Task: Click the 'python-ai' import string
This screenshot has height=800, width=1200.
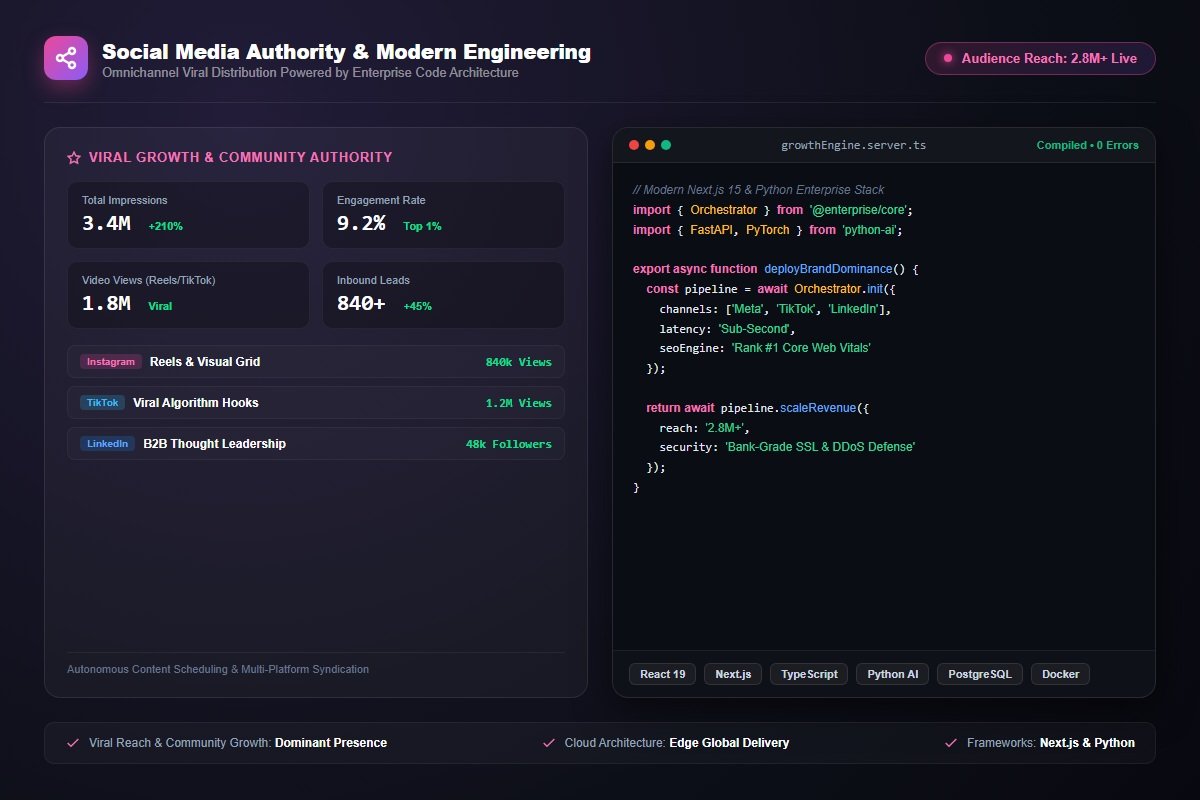Action: click(872, 230)
